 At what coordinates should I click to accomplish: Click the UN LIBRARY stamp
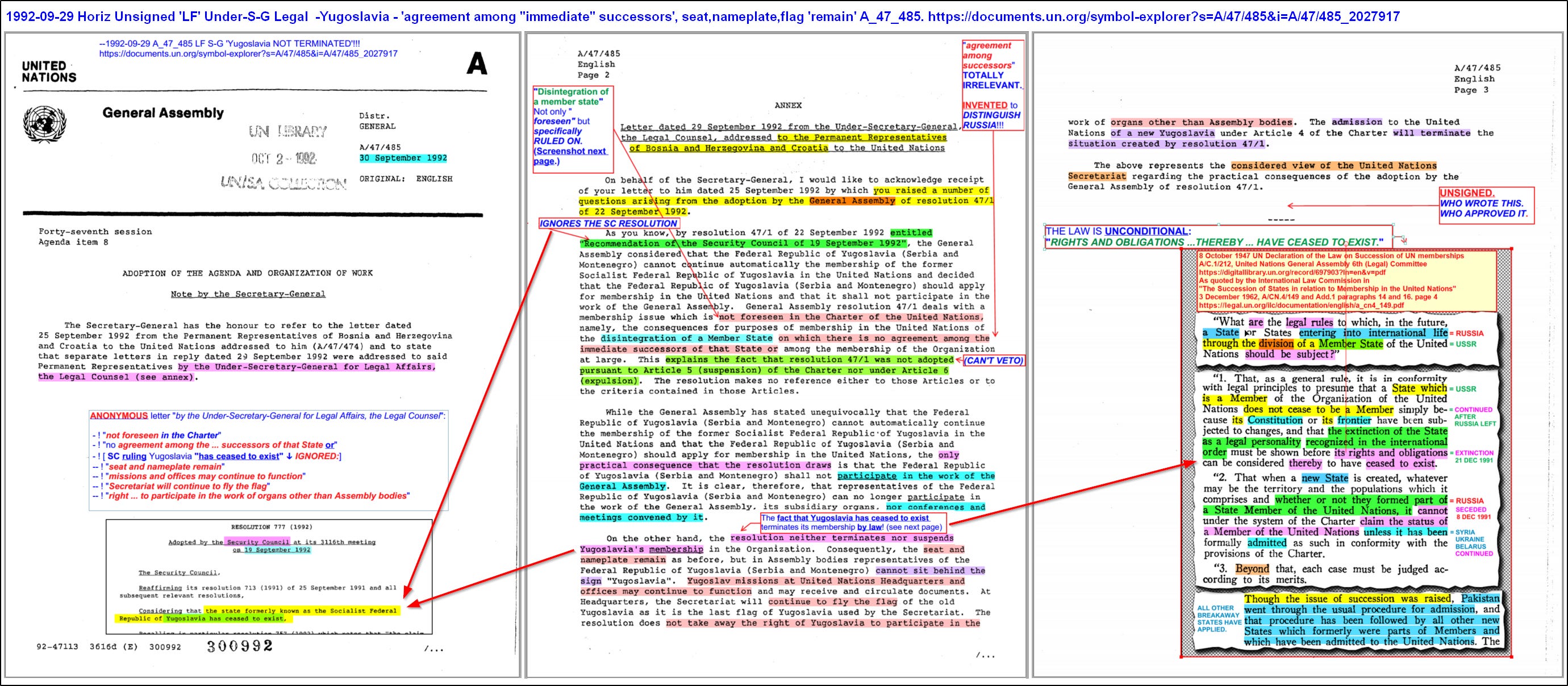[287, 132]
